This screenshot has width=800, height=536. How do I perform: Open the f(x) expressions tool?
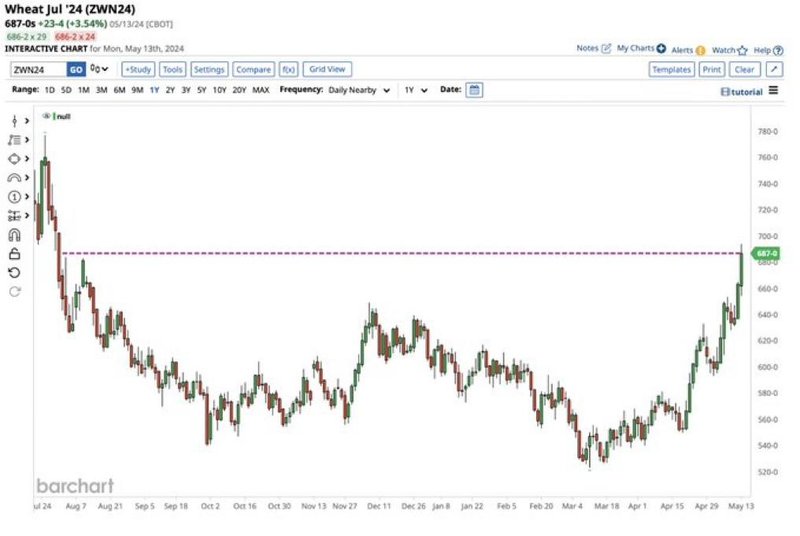tap(289, 70)
